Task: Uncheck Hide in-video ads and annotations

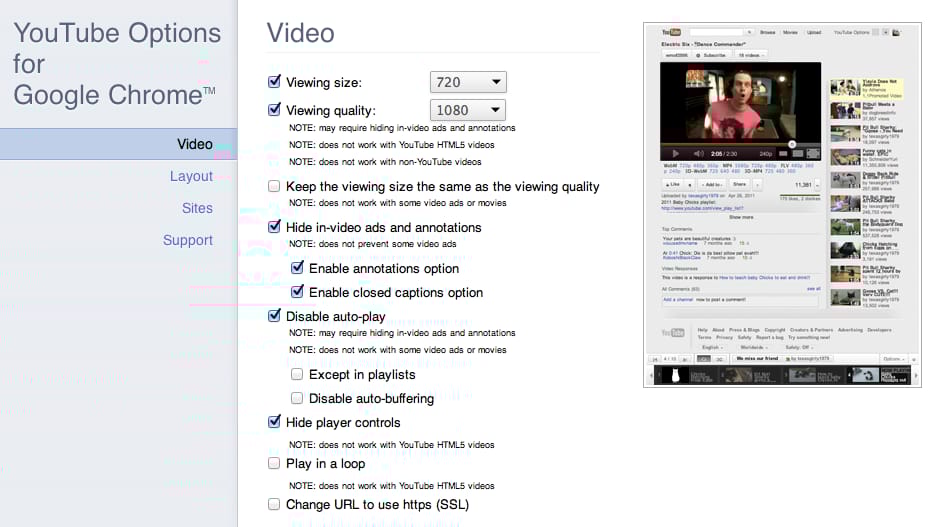Action: 274,227
